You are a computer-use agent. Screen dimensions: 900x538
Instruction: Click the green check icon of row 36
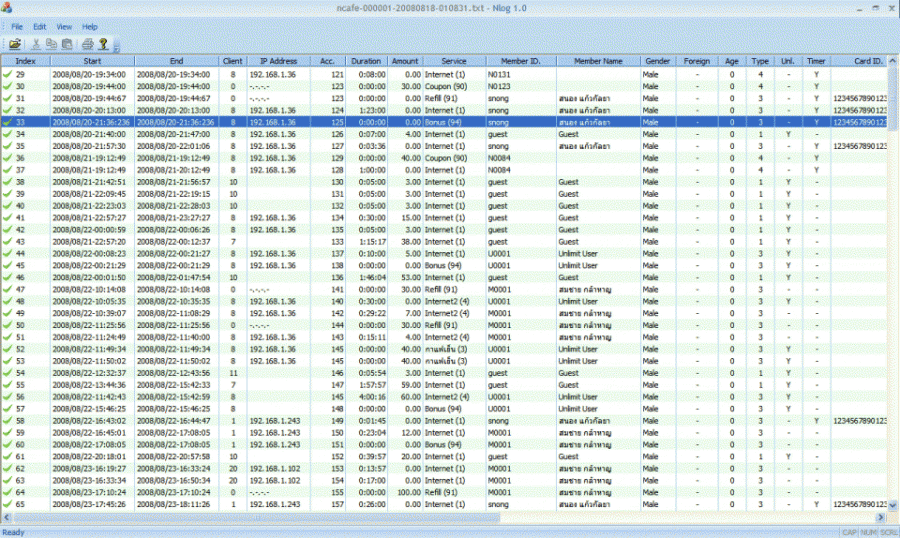(7, 158)
